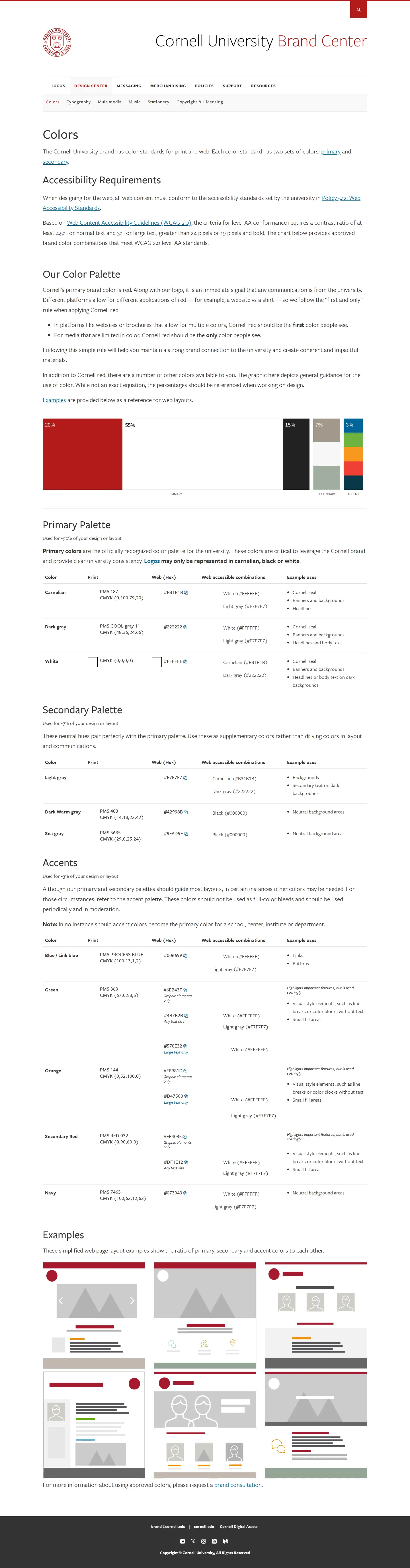Follow the Web Content Accessibility Guidelines link
Image resolution: width=410 pixels, height=1568 pixels.
[129, 223]
